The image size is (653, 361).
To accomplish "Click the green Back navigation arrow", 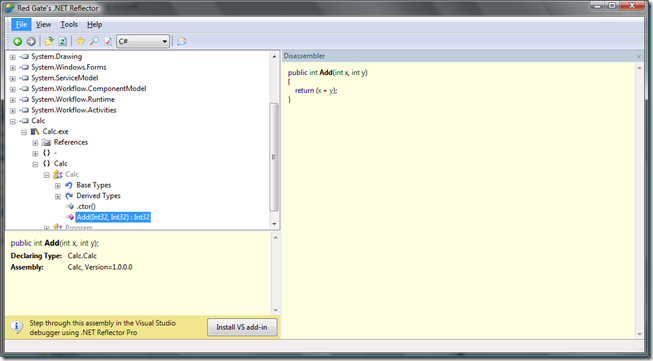I will pyautogui.click(x=17, y=41).
